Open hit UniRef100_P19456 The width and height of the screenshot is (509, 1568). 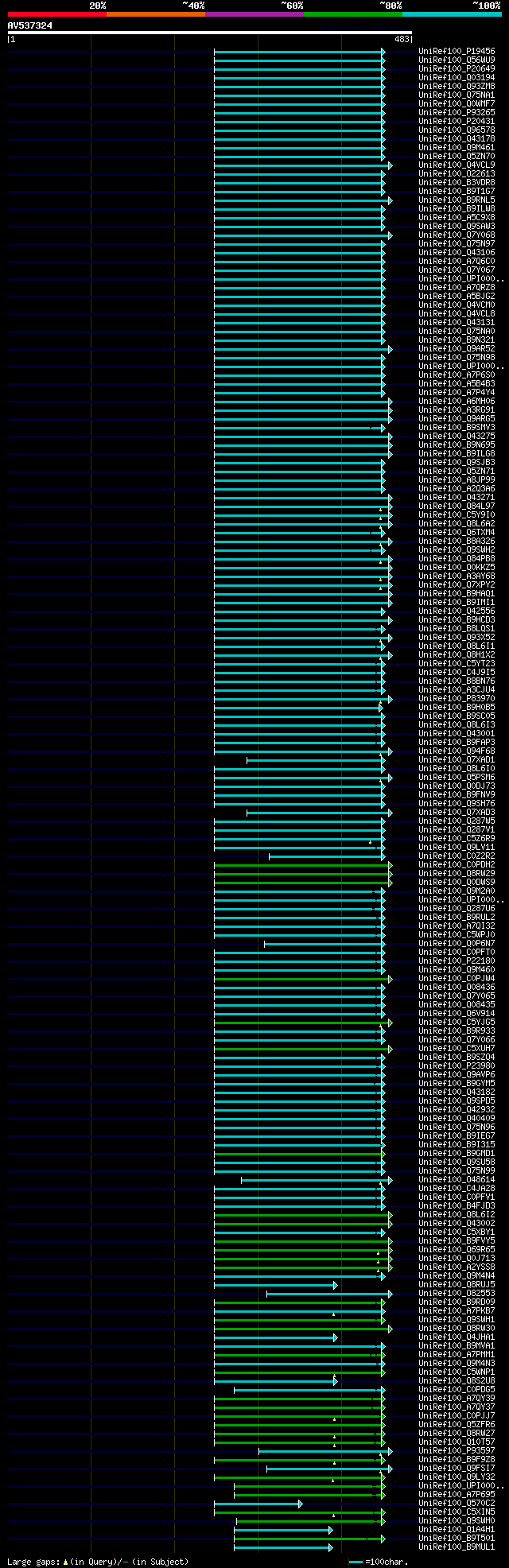coord(457,52)
